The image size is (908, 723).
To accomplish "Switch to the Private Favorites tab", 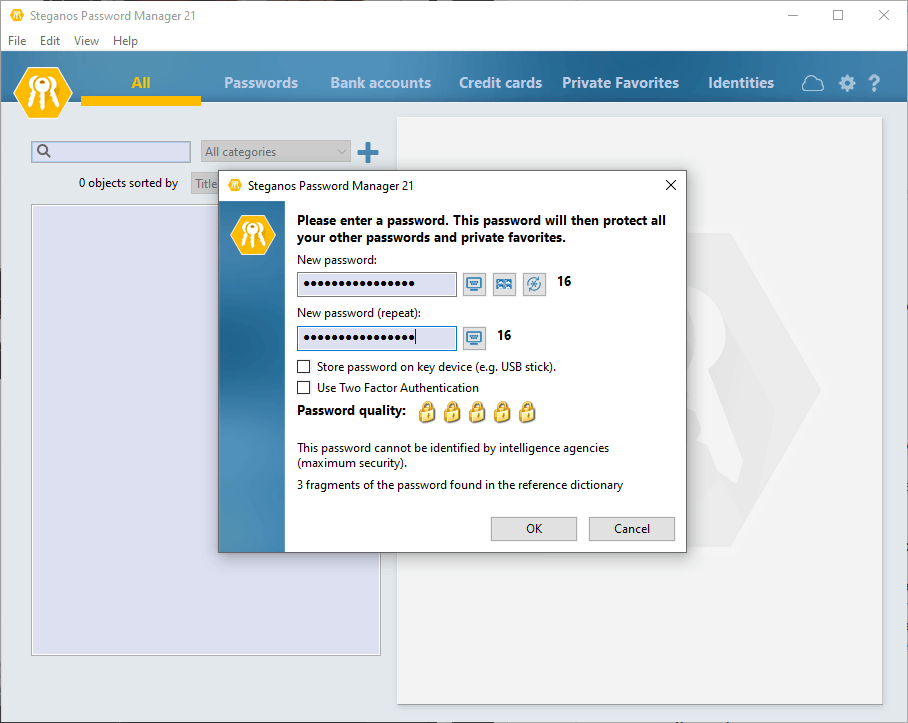I will pyautogui.click(x=620, y=83).
